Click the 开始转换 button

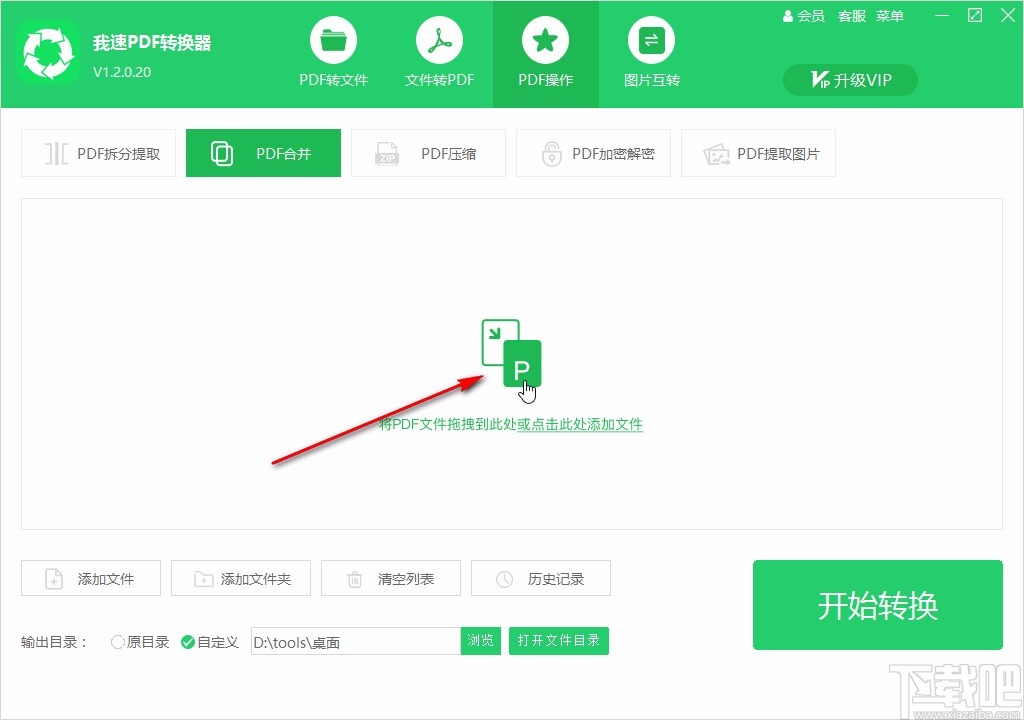pyautogui.click(x=877, y=604)
